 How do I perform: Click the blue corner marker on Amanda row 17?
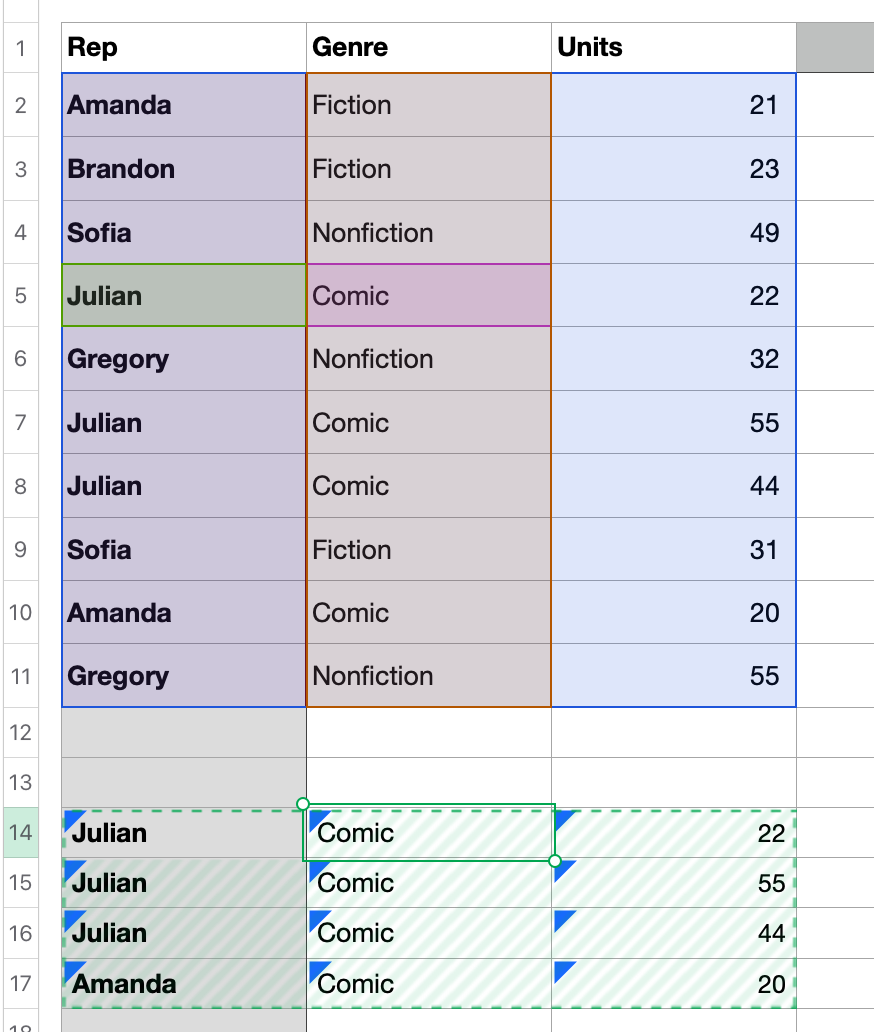73,970
